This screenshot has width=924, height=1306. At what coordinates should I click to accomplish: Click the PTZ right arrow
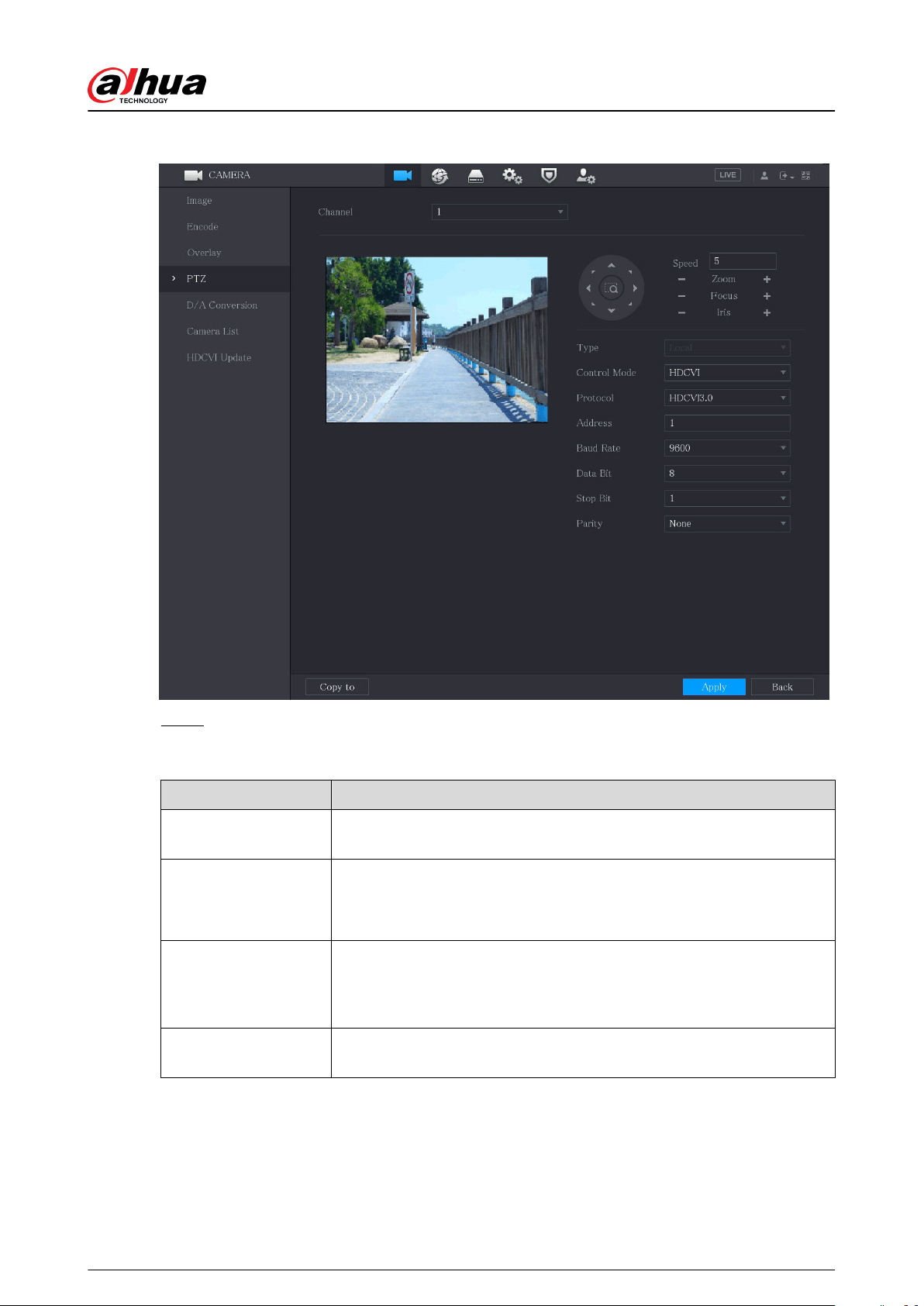click(x=635, y=288)
